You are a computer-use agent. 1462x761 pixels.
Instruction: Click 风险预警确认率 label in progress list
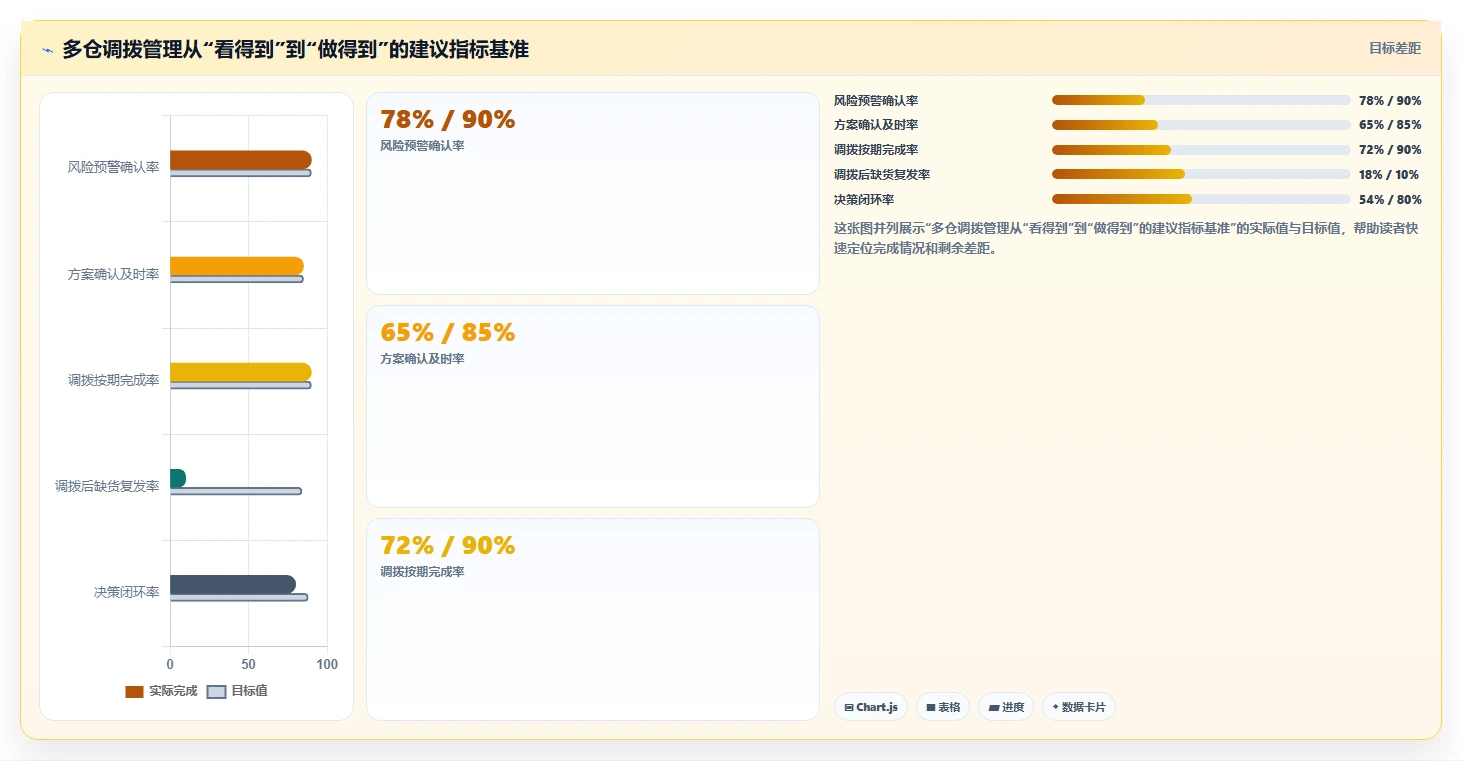[876, 101]
